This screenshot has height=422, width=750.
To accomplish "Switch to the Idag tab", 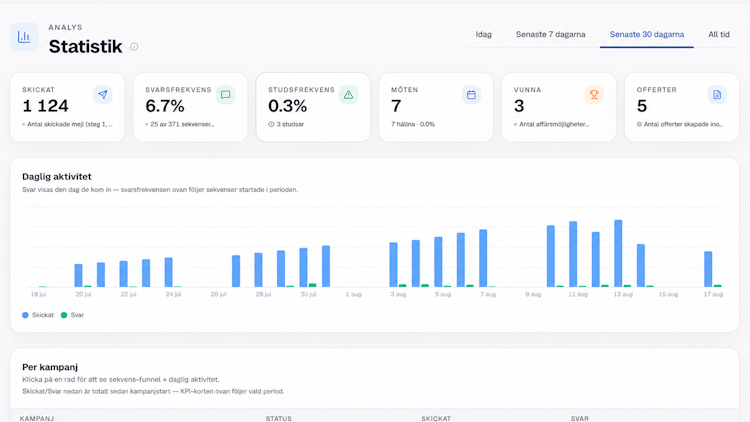I will [484, 34].
